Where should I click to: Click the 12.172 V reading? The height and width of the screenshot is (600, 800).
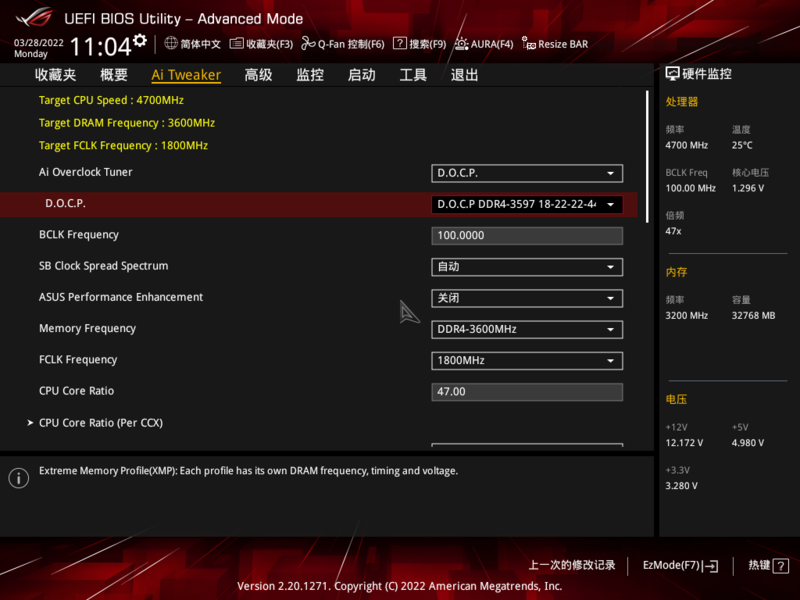pos(684,443)
